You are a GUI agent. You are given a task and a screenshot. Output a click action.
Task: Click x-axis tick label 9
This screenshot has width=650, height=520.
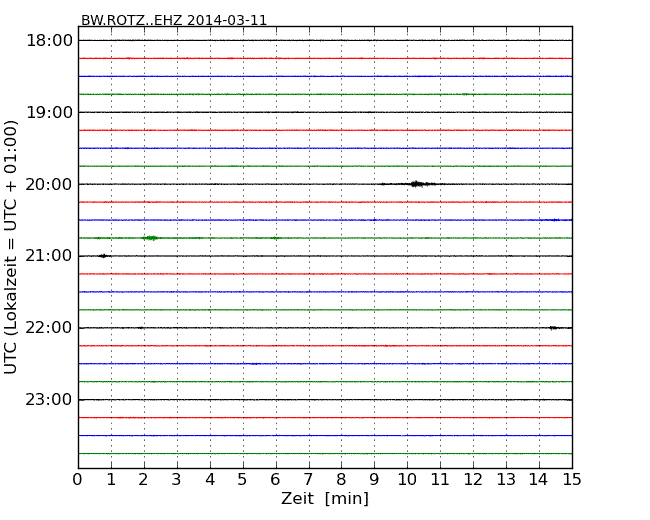pos(374,480)
